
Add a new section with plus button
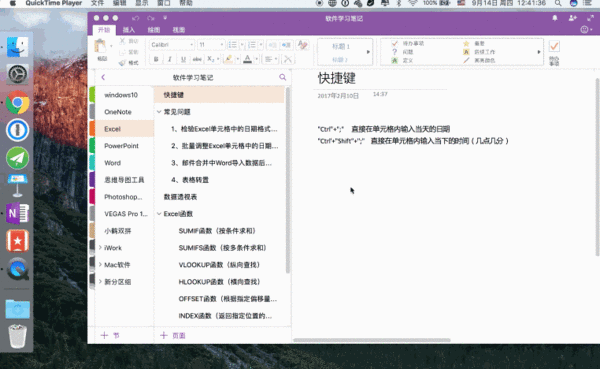coord(104,335)
